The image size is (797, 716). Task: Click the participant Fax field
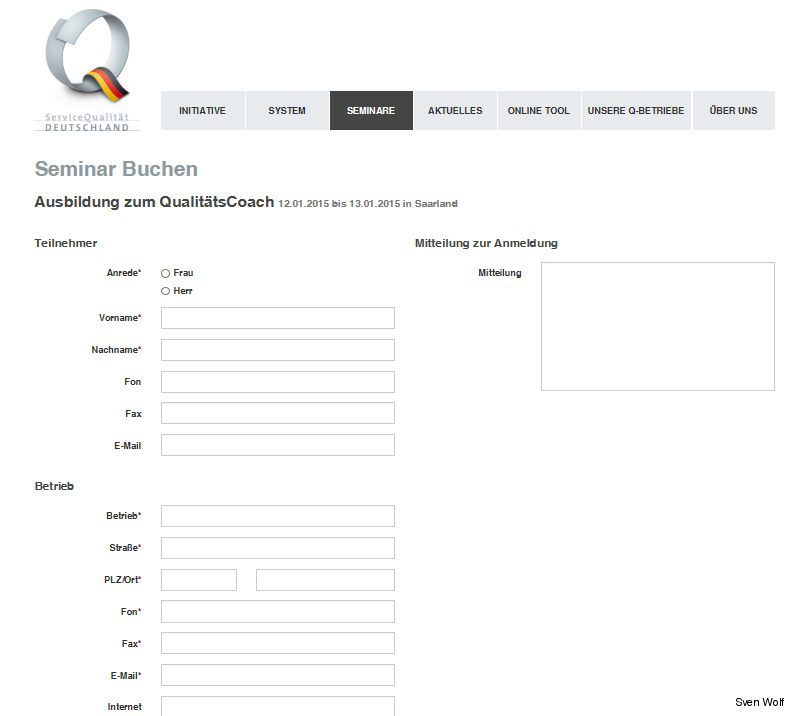(277, 413)
